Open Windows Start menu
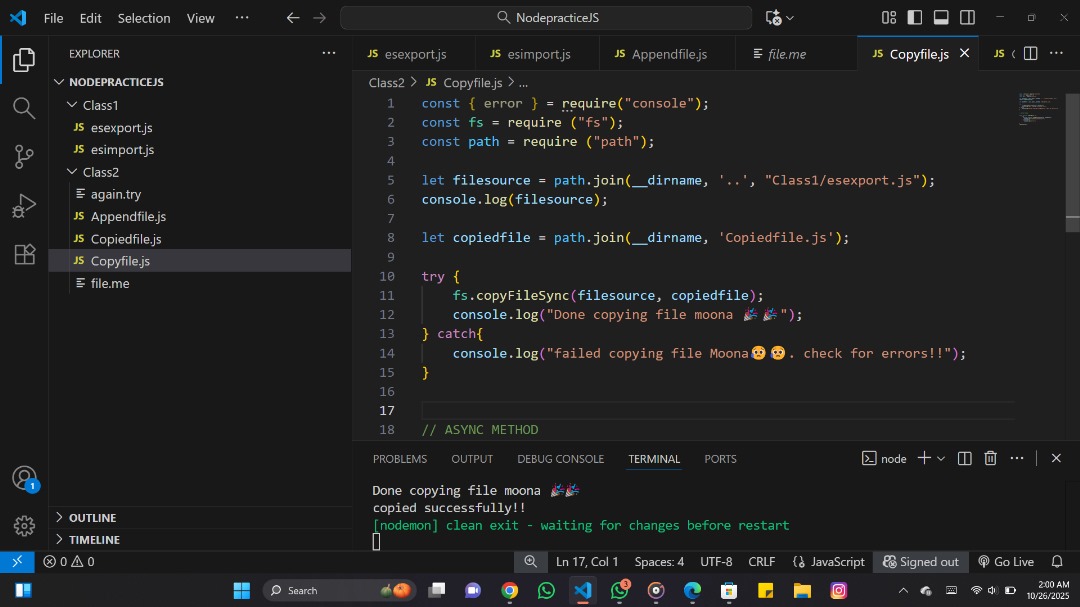This screenshot has width=1080, height=607. click(242, 590)
